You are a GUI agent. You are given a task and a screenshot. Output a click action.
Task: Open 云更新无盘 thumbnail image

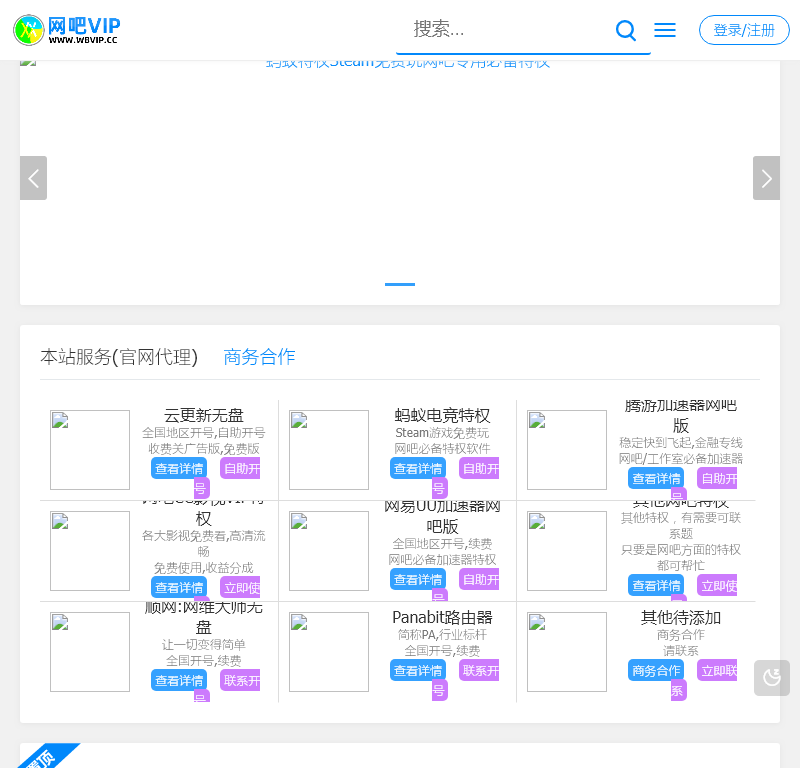coord(90,450)
